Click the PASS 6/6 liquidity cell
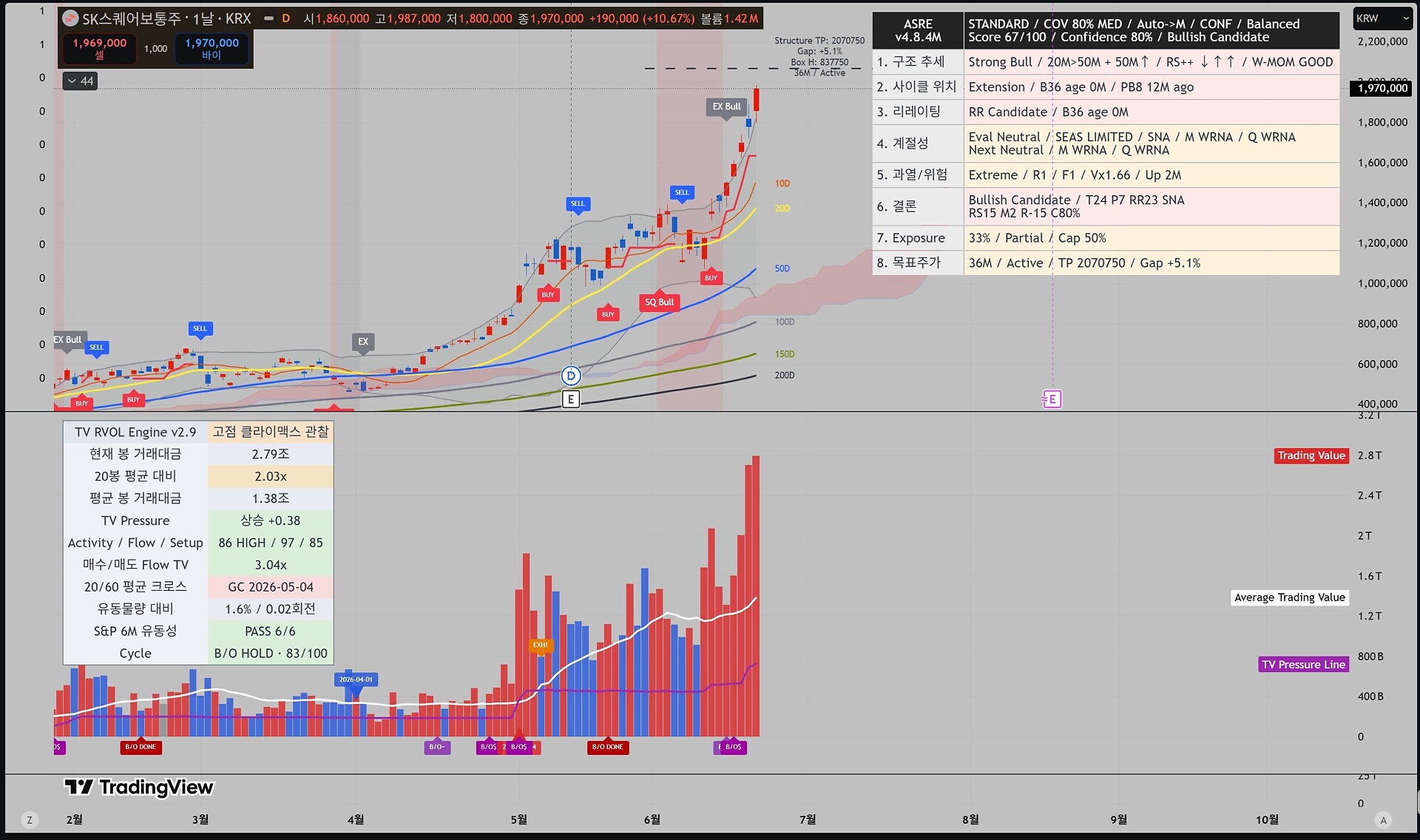This screenshot has width=1420, height=840. tap(271, 631)
